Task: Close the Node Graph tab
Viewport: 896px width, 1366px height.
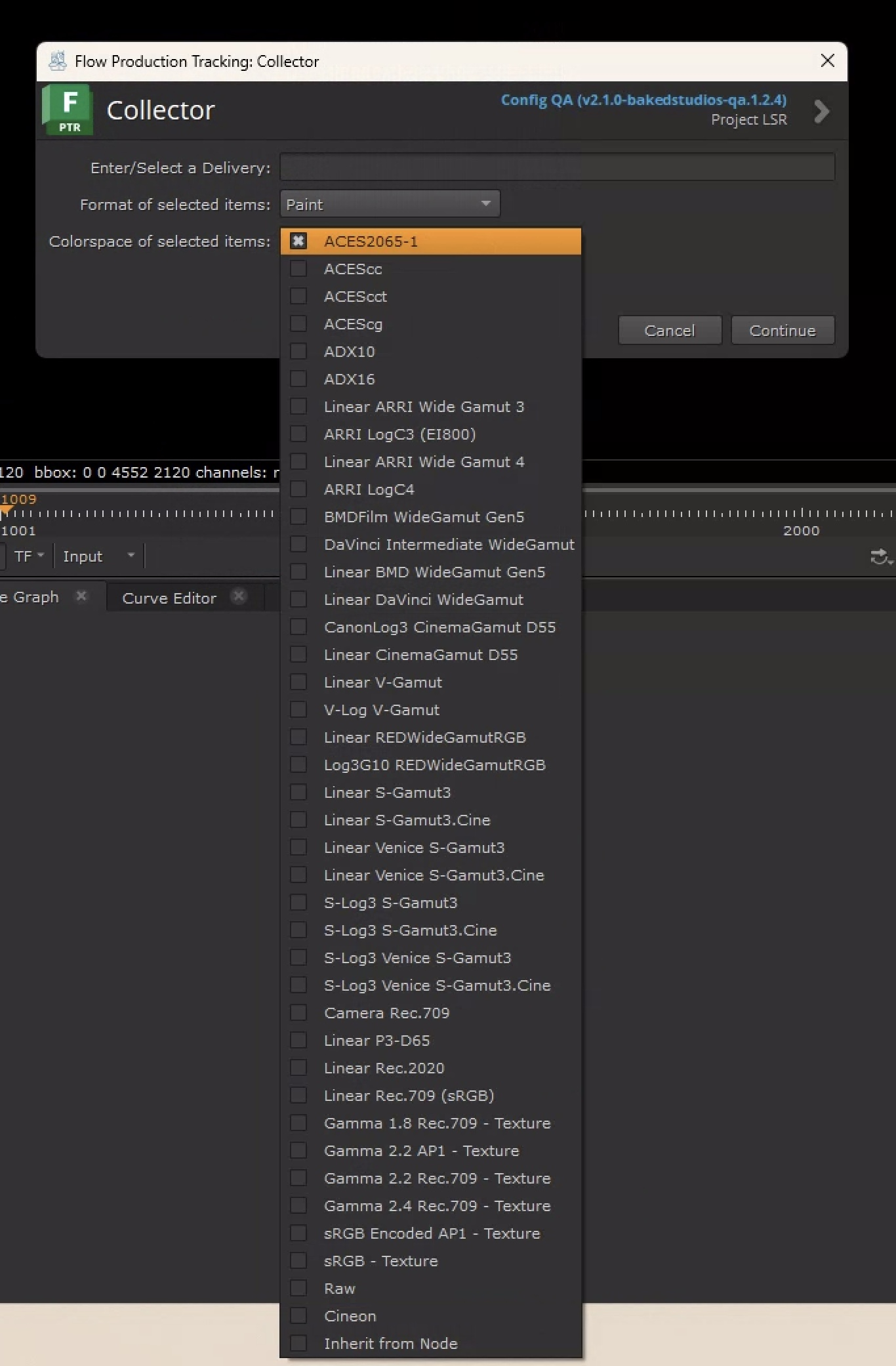Action: [81, 596]
